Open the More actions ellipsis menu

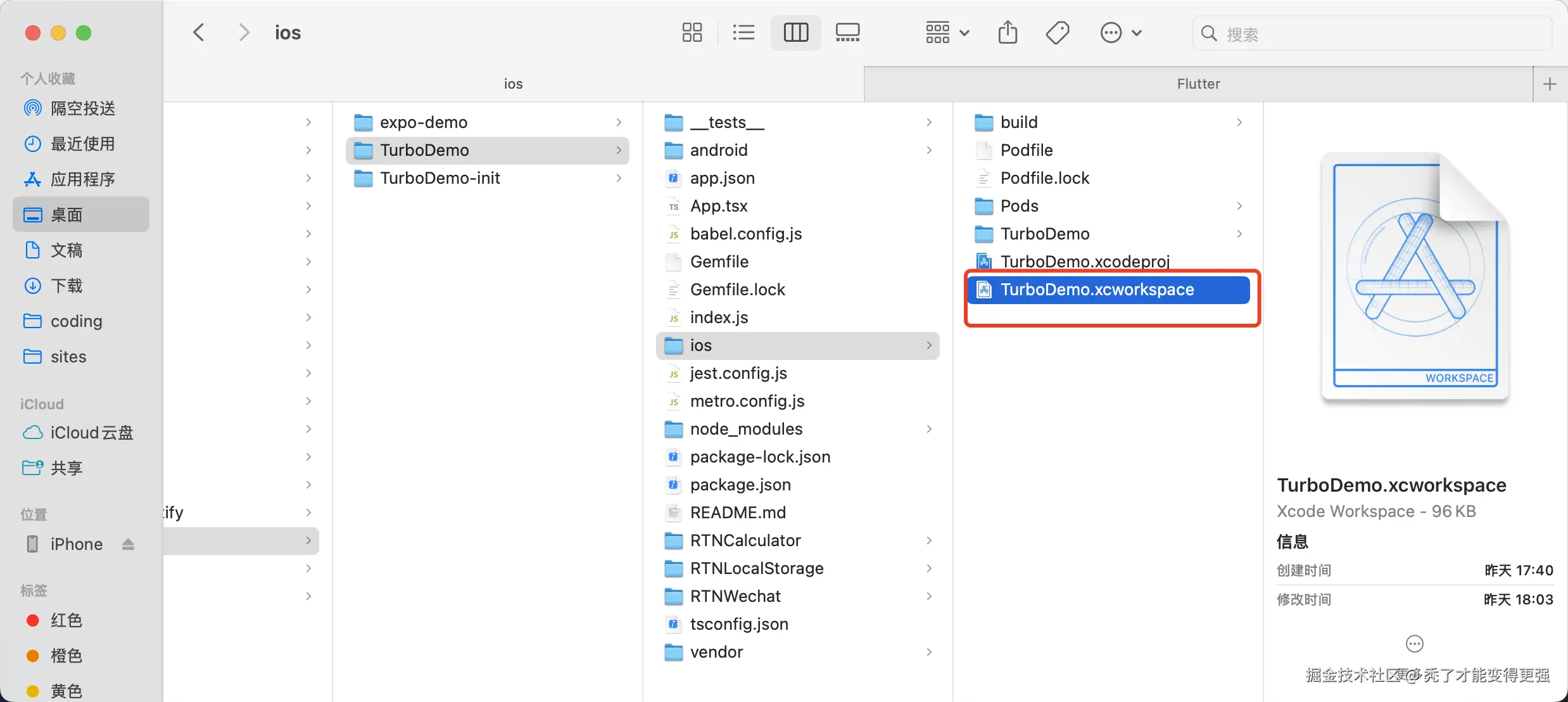point(1121,32)
